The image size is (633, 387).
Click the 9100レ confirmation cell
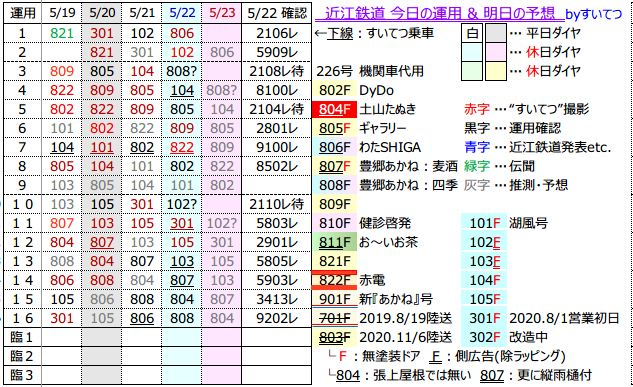click(x=277, y=147)
